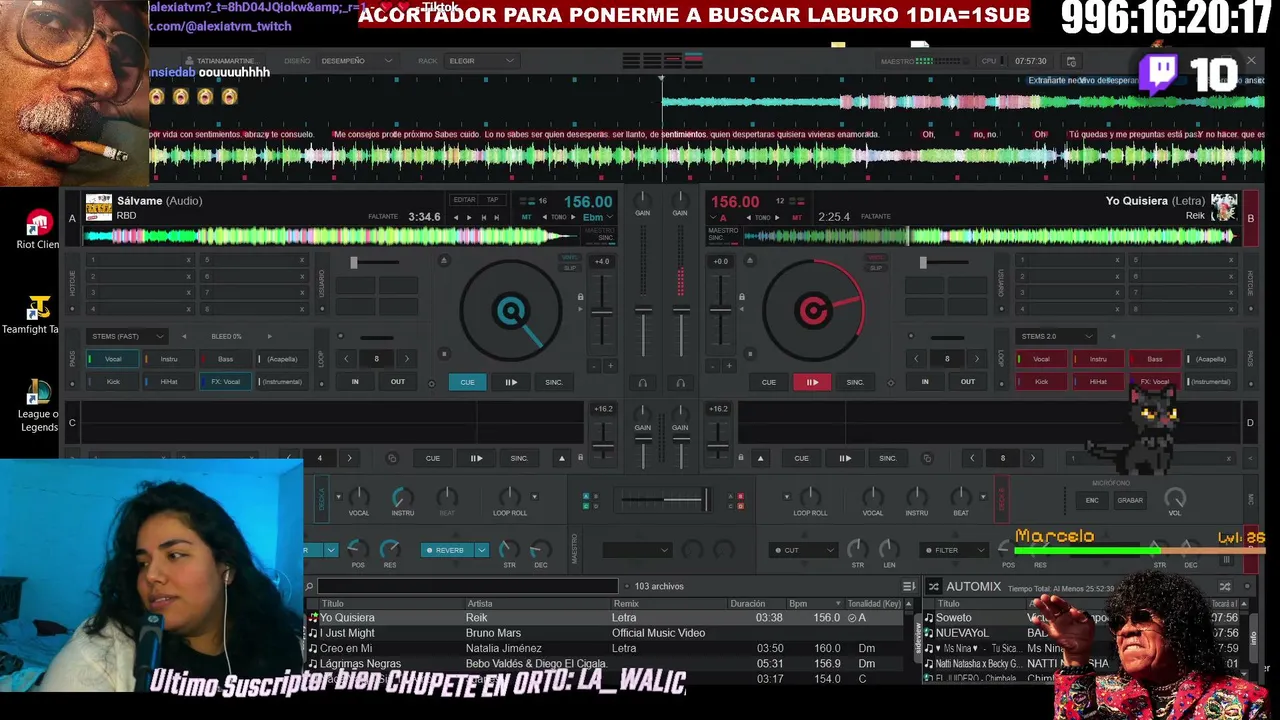Eject the track from deck A
Screen dimensions: 1280x720
pos(444,261)
